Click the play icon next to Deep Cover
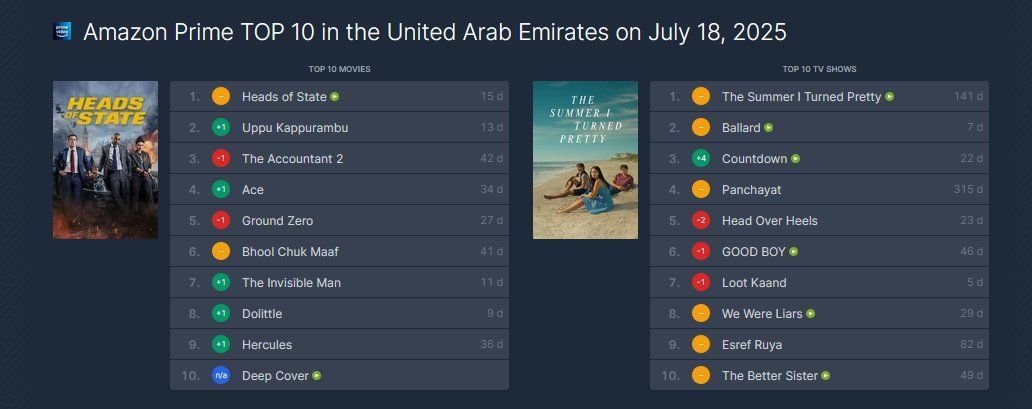This screenshot has width=1032, height=409. tap(317, 376)
